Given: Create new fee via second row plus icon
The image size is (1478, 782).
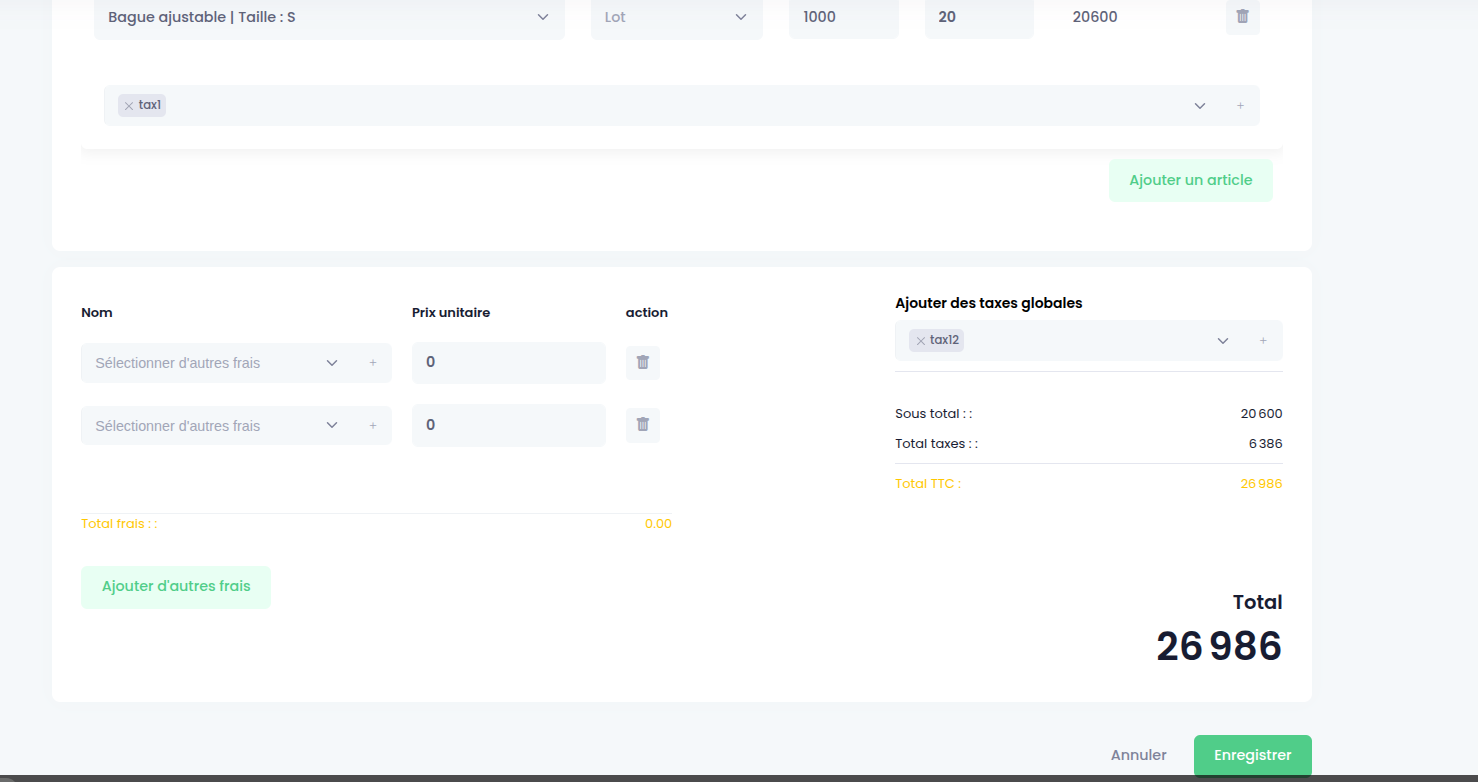Looking at the screenshot, I should pos(373,426).
